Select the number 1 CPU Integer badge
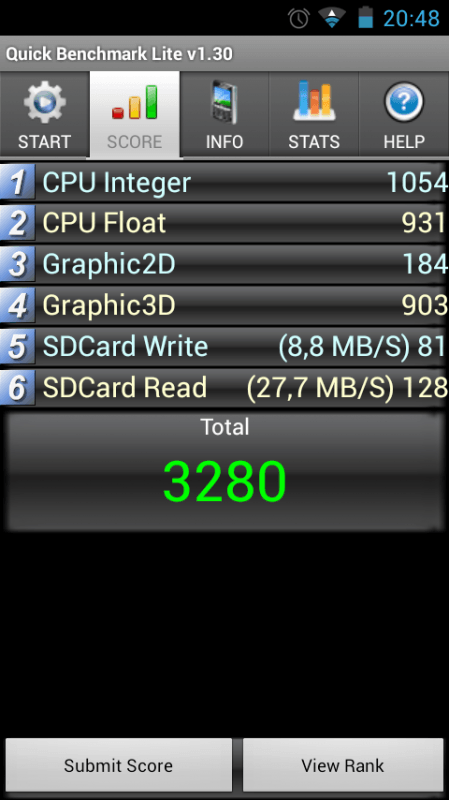The image size is (449, 800). (x=17, y=182)
